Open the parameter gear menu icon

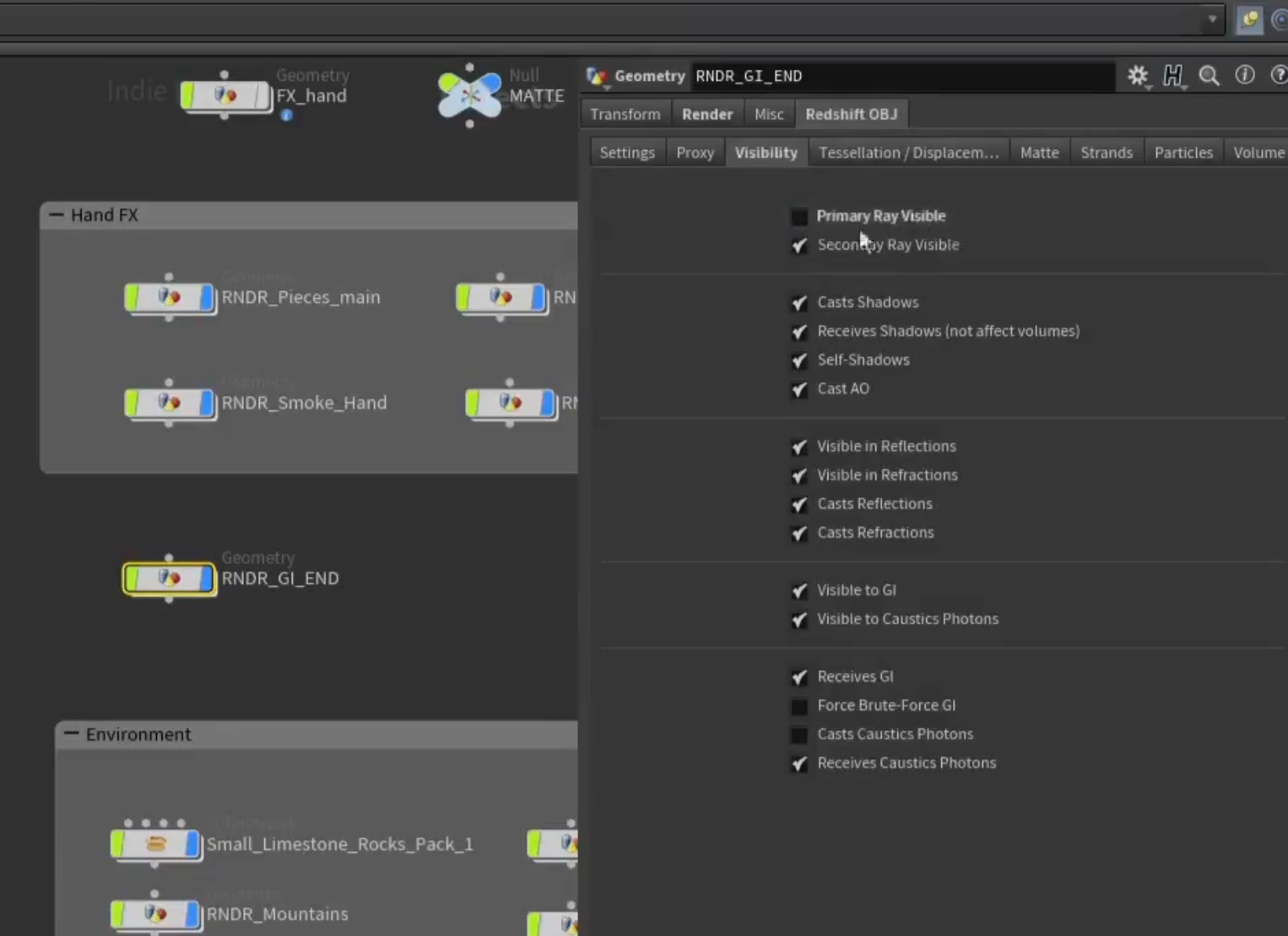[1137, 75]
